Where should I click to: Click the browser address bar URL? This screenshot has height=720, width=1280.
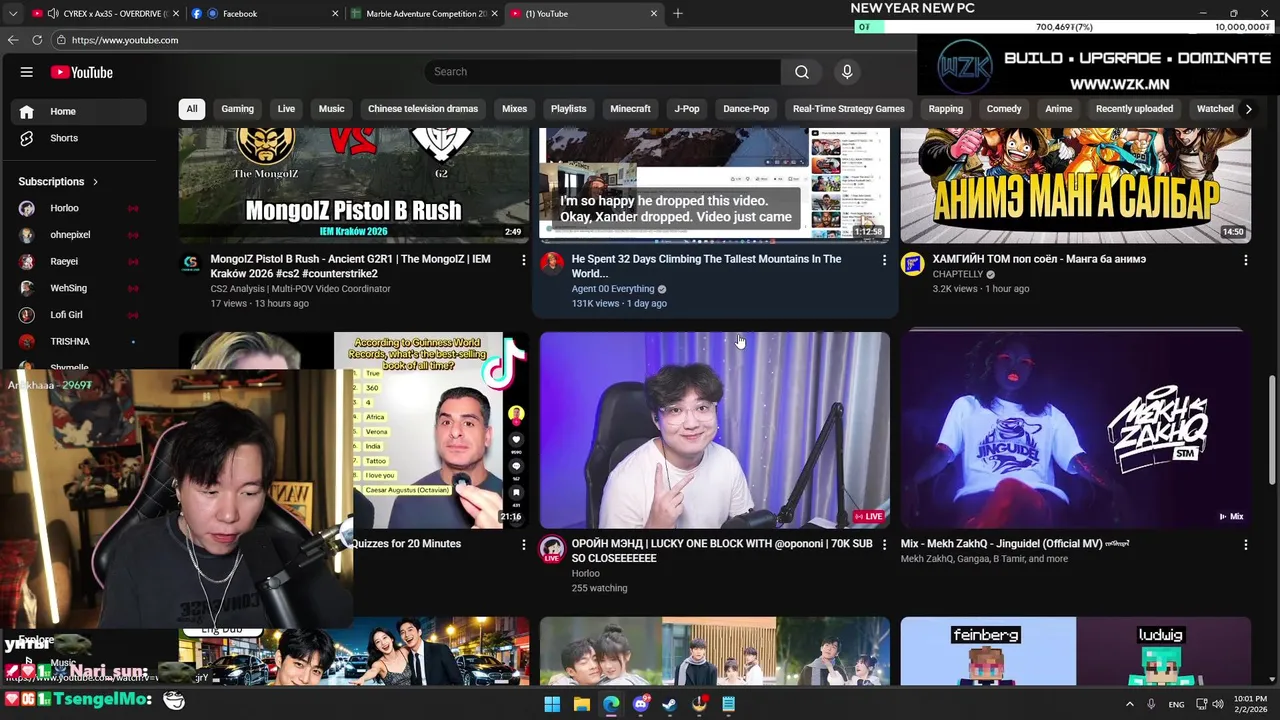(125, 40)
